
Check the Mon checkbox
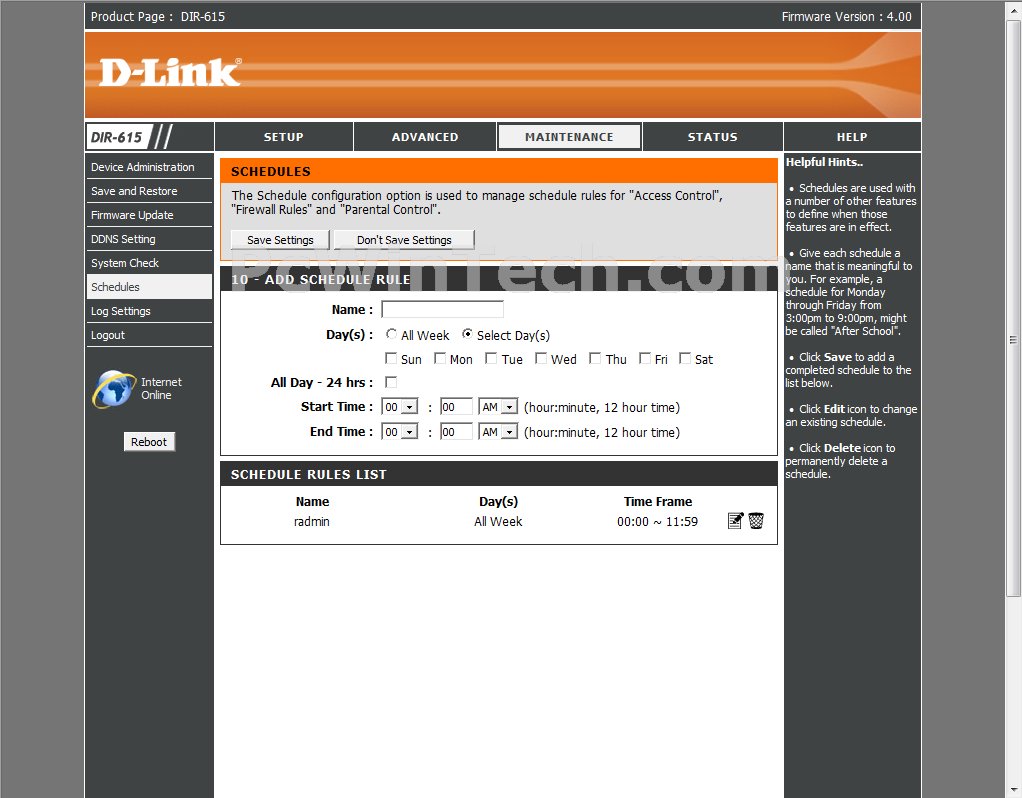point(440,358)
